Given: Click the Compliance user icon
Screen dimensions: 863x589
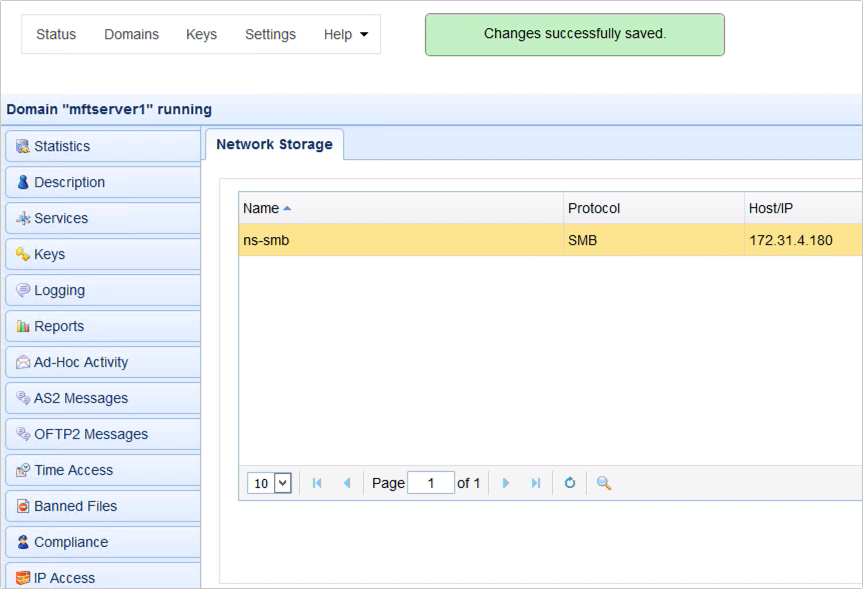Looking at the screenshot, I should click(x=22, y=542).
